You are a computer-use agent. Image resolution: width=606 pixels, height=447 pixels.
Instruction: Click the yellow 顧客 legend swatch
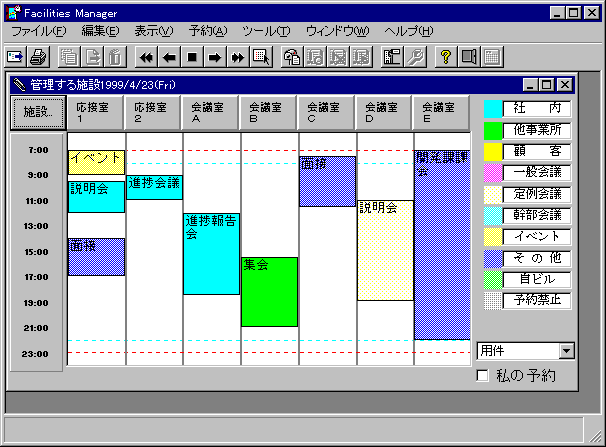(493, 151)
